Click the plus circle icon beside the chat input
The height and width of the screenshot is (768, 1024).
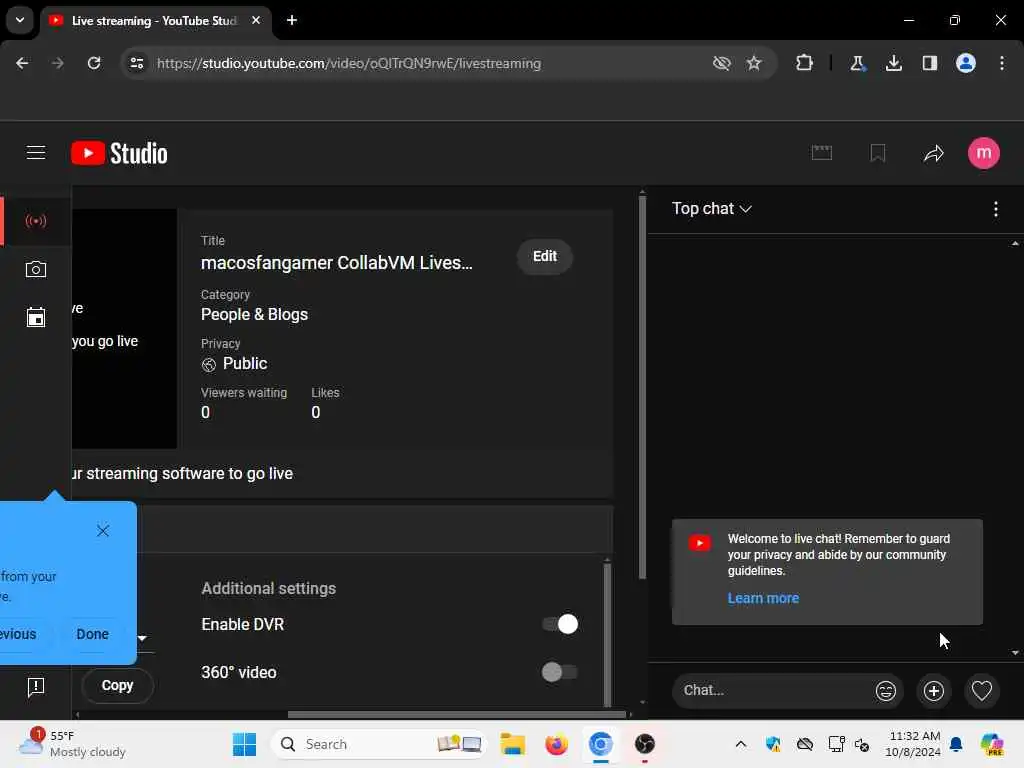pos(933,691)
